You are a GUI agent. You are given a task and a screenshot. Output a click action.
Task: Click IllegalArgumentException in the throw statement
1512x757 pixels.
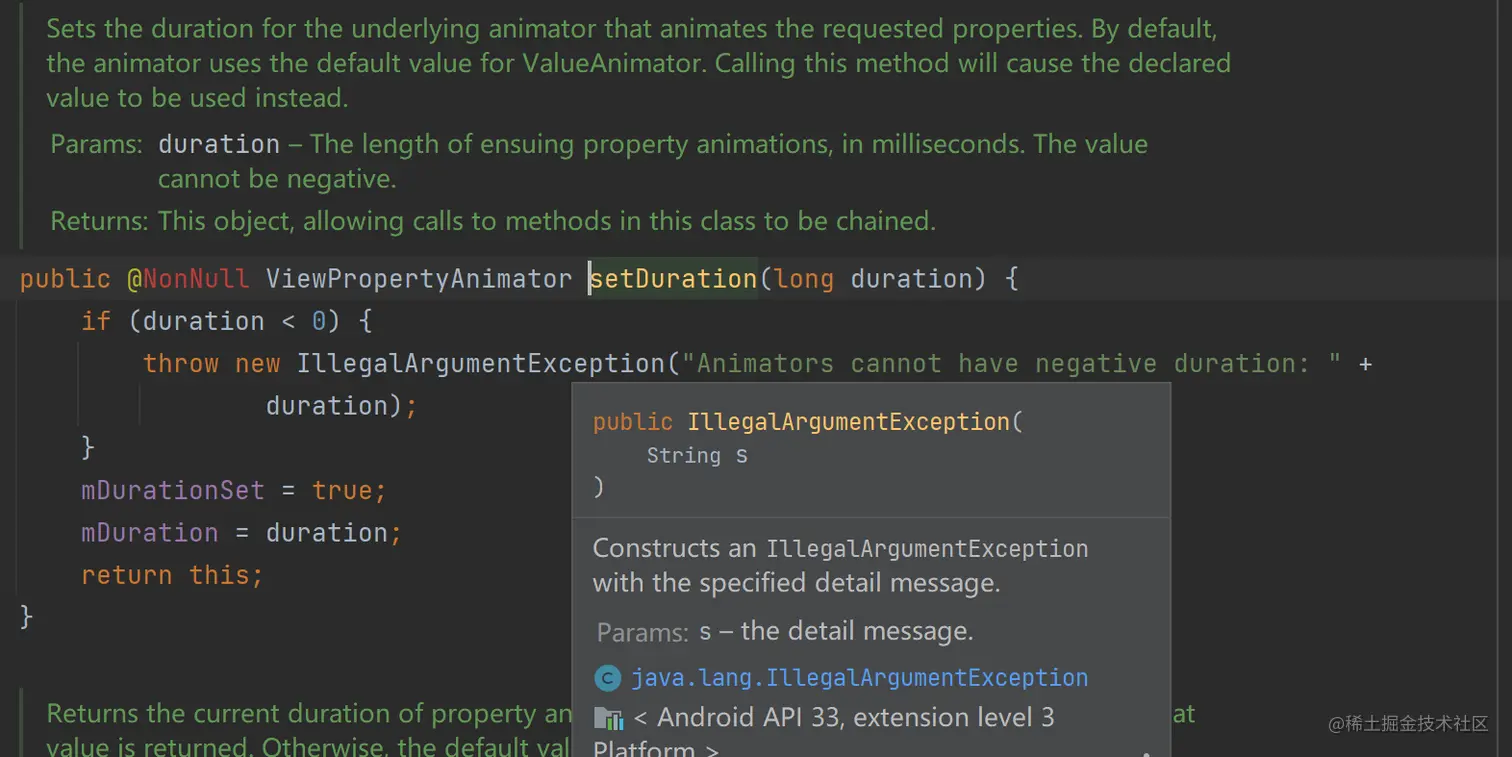[480, 363]
